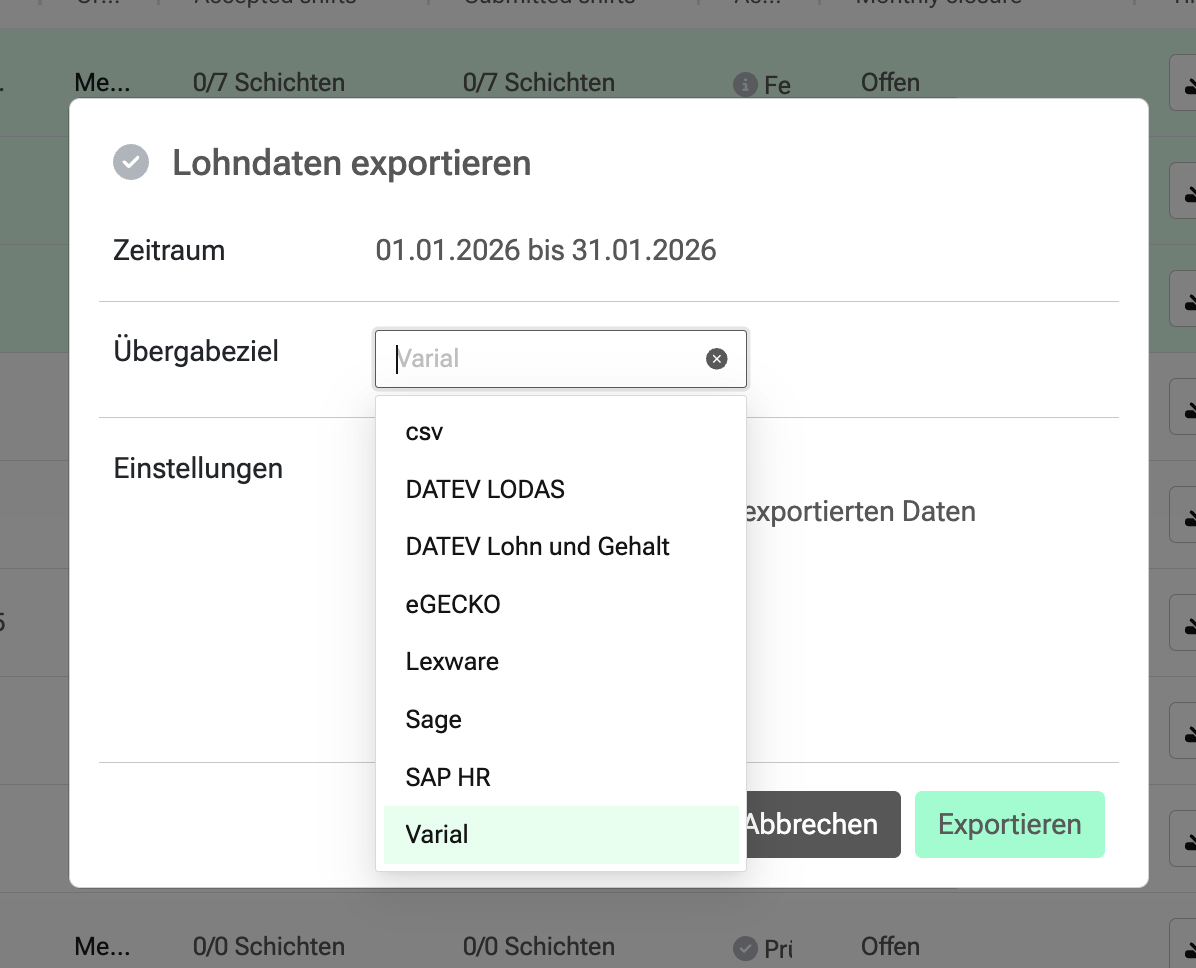Click the exportierten Daten settings label
The width and height of the screenshot is (1196, 968).
tap(860, 512)
